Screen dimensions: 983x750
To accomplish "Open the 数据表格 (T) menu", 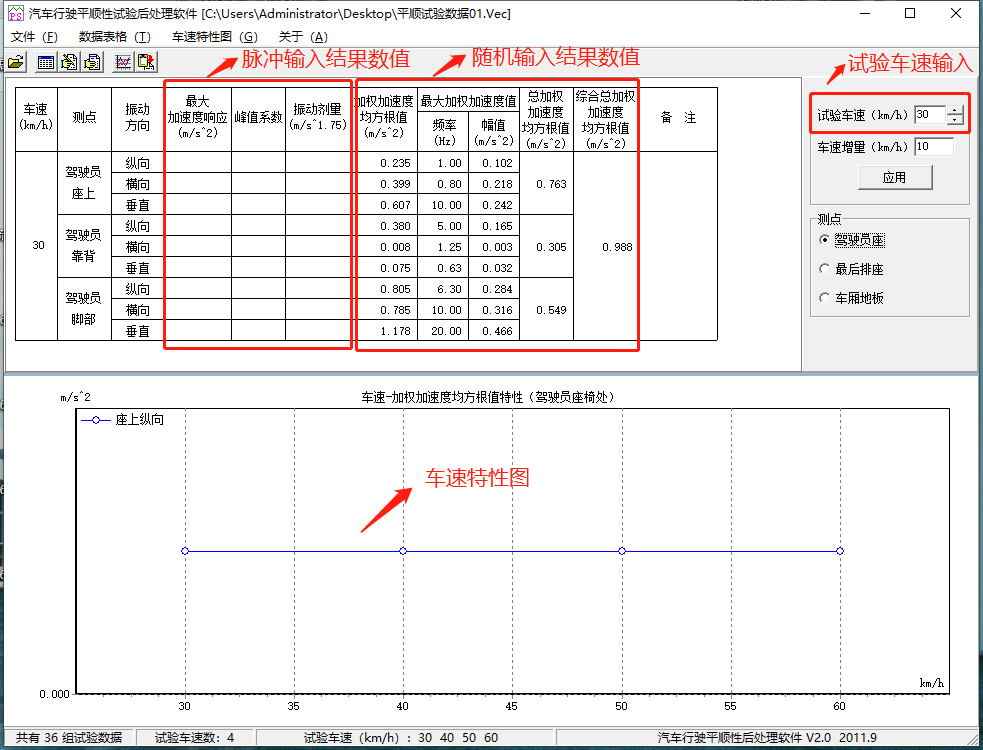I will 114,37.
